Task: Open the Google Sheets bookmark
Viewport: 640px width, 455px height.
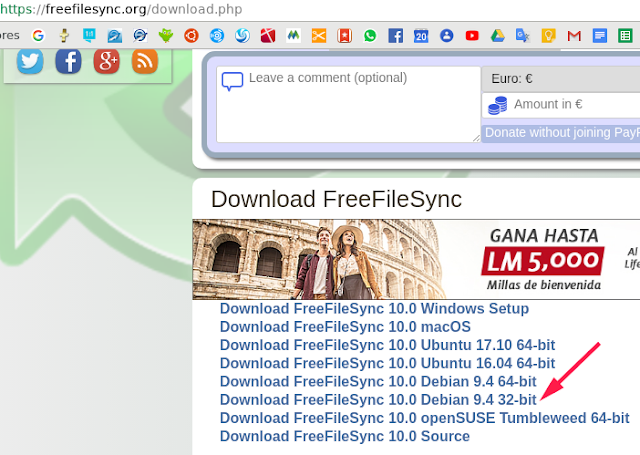Action: (625, 36)
